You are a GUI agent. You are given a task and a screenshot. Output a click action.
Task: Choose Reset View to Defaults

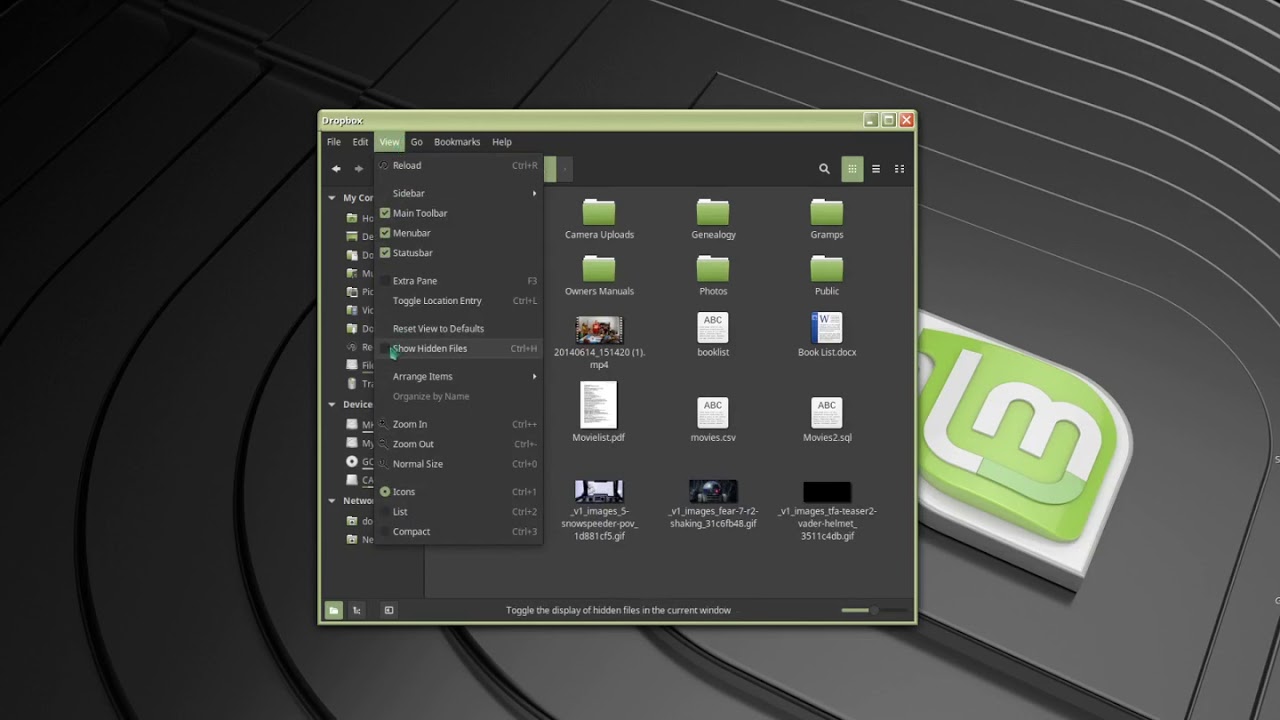pos(458,329)
